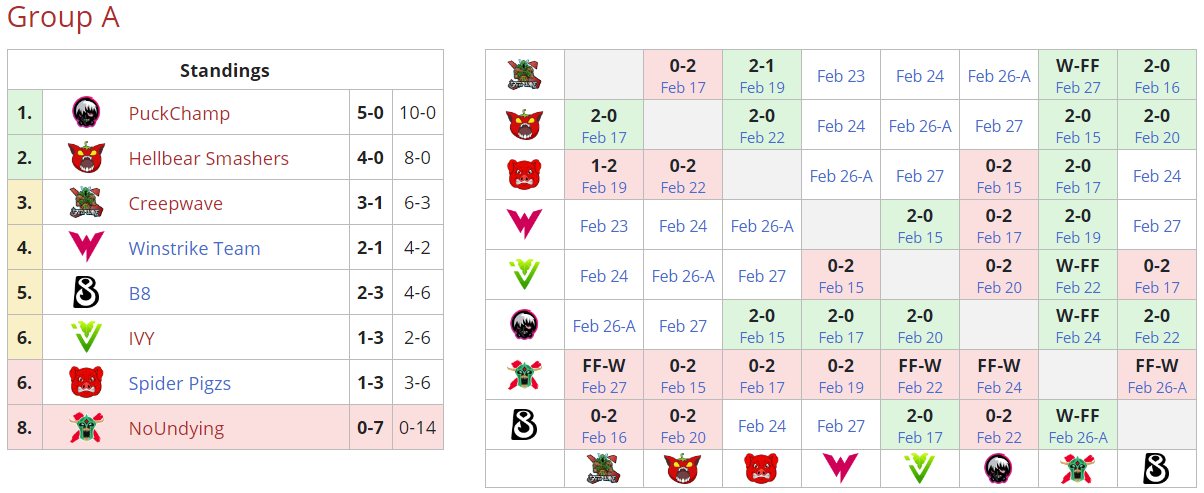Open the PuckChamp team name link
The width and height of the screenshot is (1204, 493).
[179, 114]
